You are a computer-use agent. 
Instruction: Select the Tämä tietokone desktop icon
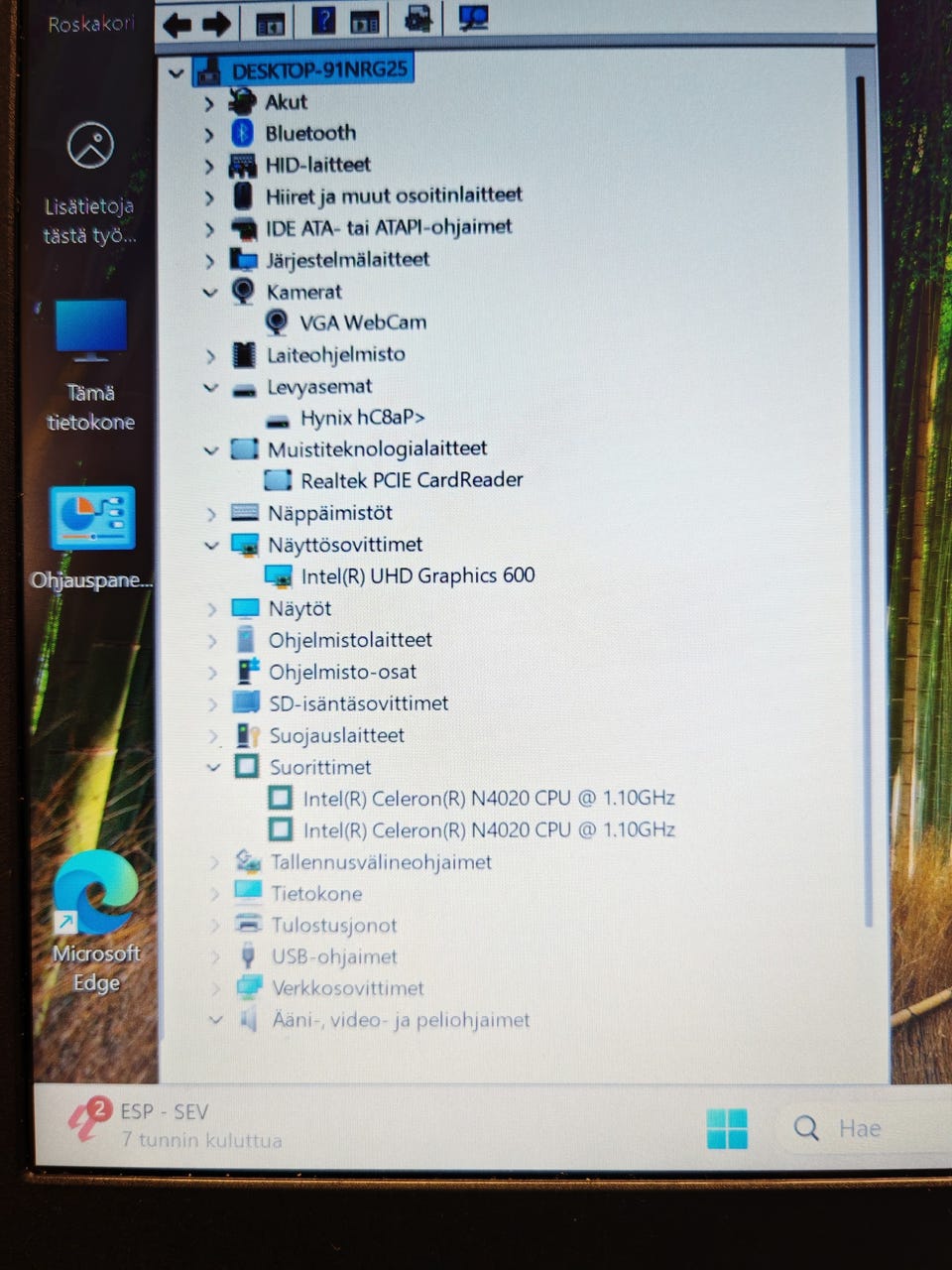(90, 365)
